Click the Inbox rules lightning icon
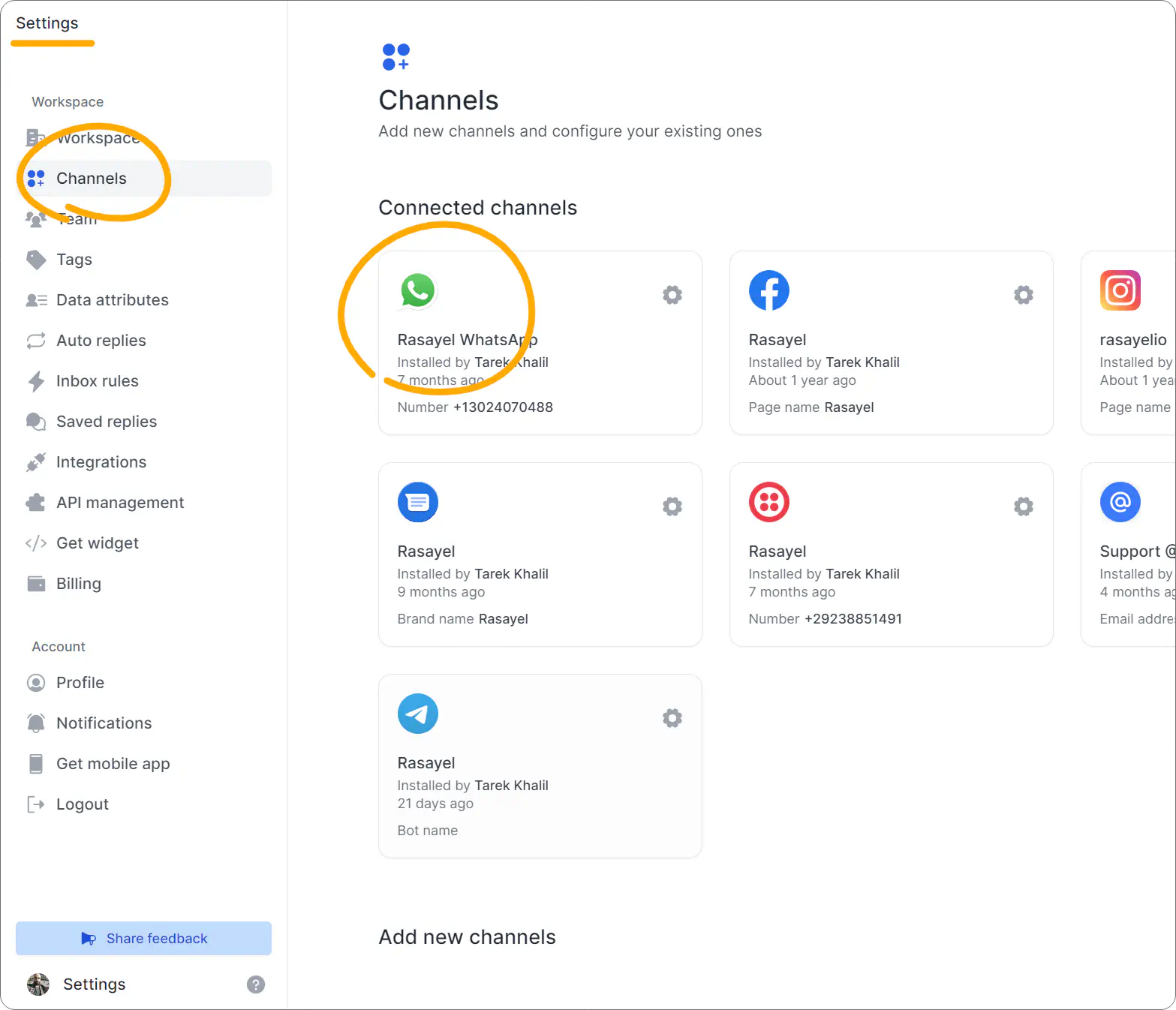 tap(36, 381)
